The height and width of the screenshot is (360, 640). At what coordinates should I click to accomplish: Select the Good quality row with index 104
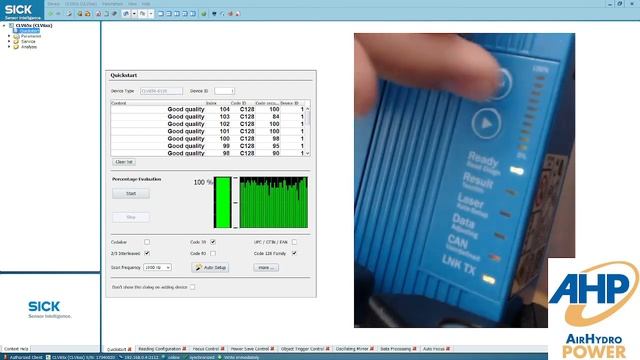tap(208, 109)
